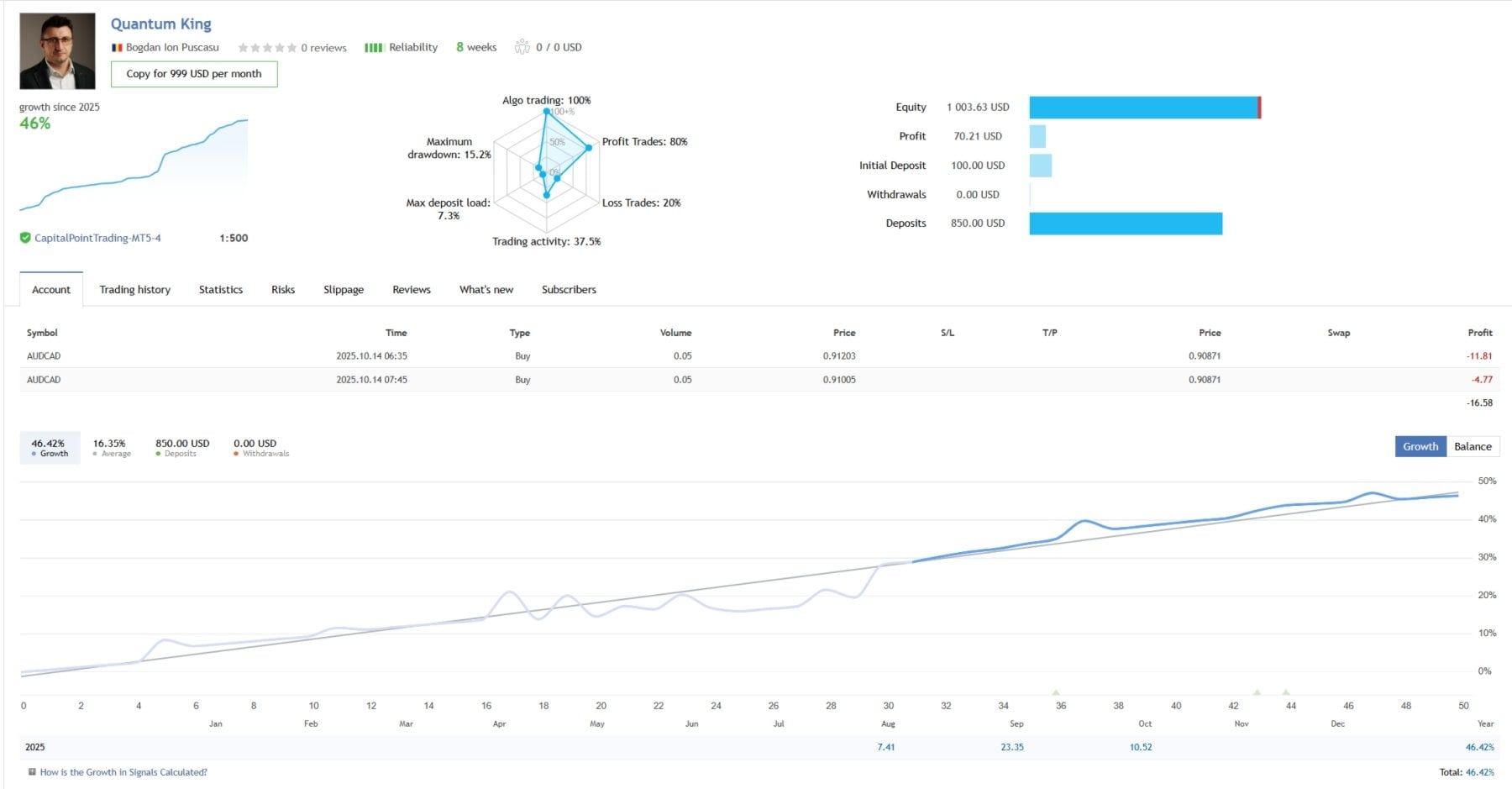This screenshot has height=789, width=1512.
Task: Click the green triangle marker near week 36
Action: [1056, 692]
